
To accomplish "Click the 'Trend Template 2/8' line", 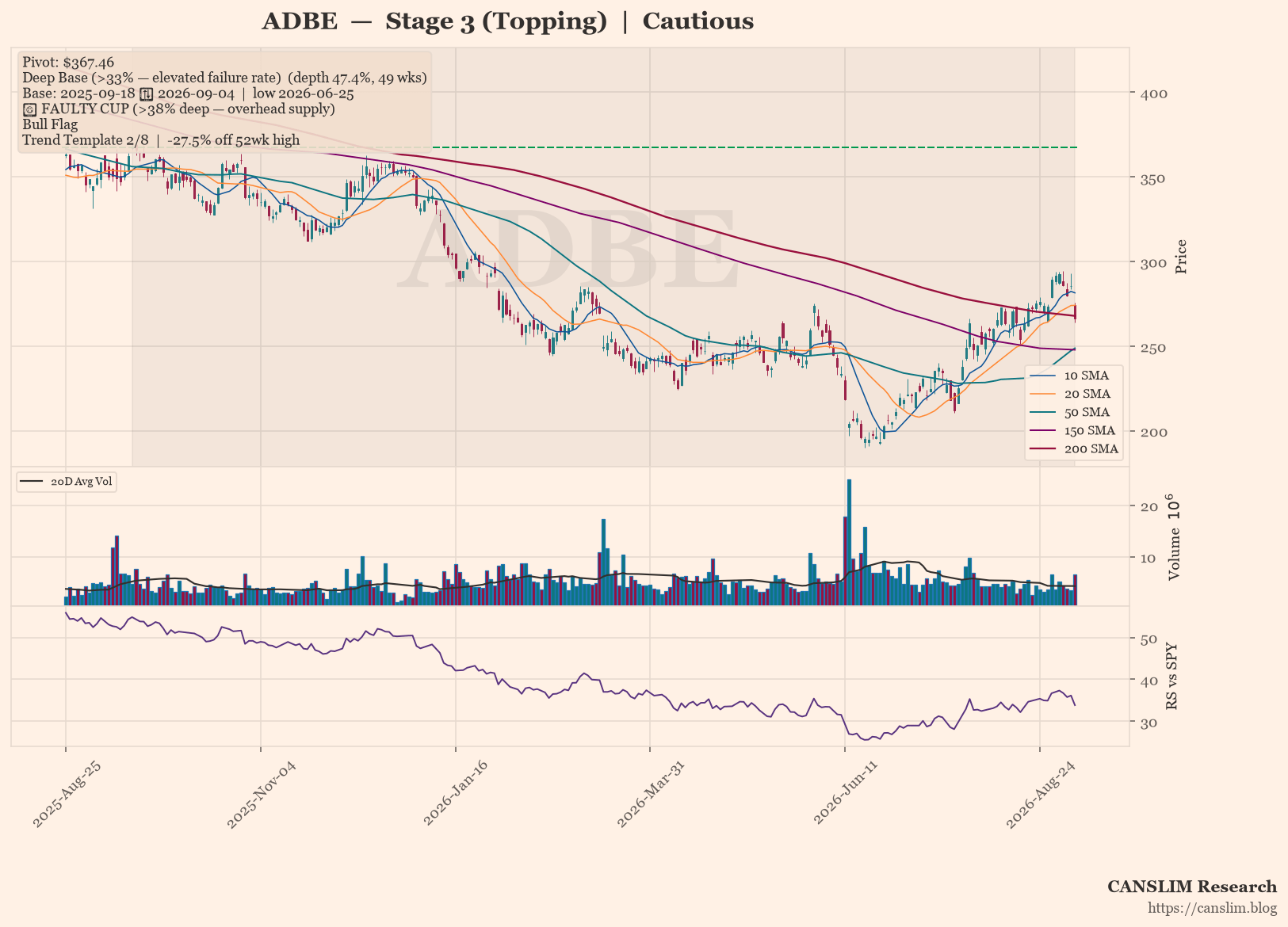I will (161, 140).
